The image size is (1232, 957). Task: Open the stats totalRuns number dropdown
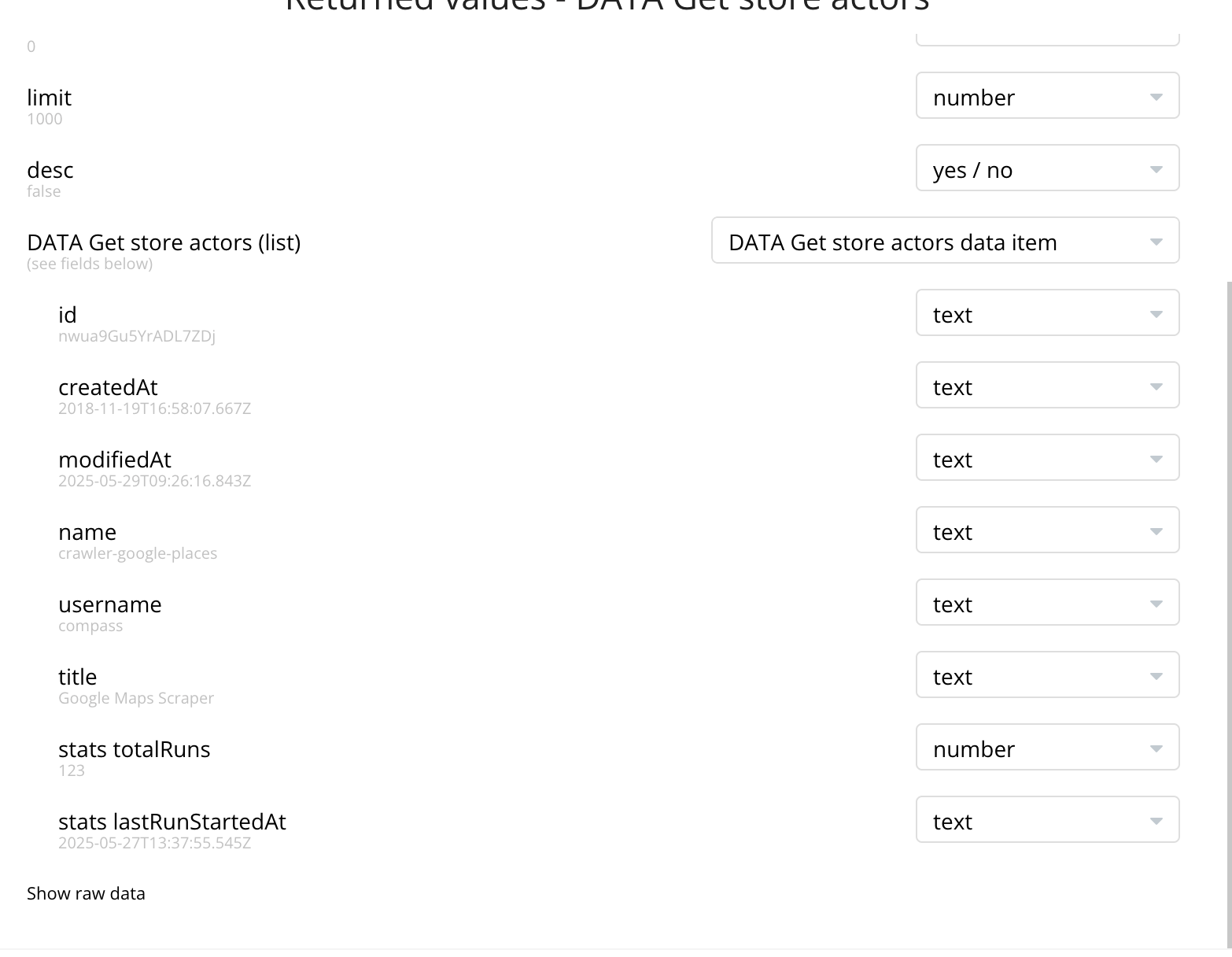[1046, 748]
